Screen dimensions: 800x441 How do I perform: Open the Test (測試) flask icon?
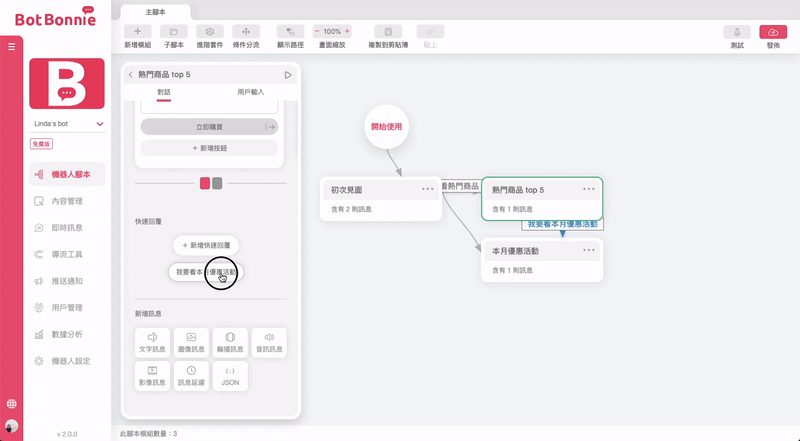coord(737,32)
